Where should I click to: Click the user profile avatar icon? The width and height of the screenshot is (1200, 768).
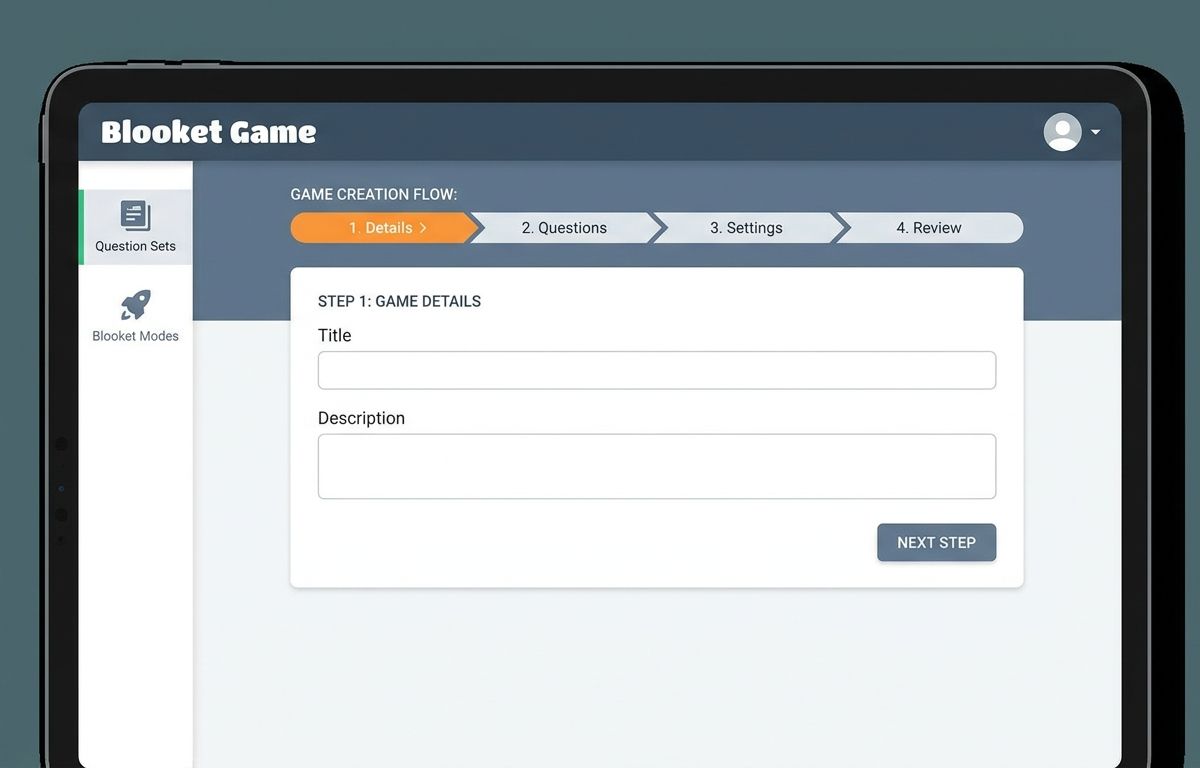click(1062, 132)
